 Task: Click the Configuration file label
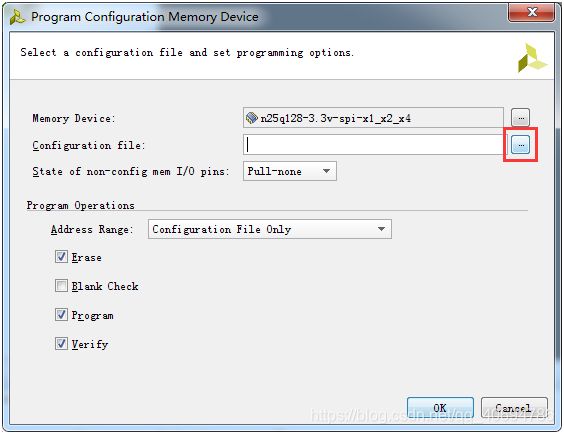coord(89,146)
